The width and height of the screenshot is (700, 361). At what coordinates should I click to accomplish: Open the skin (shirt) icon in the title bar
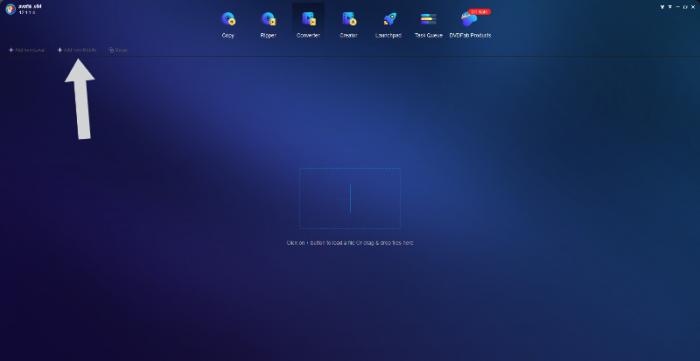point(662,7)
